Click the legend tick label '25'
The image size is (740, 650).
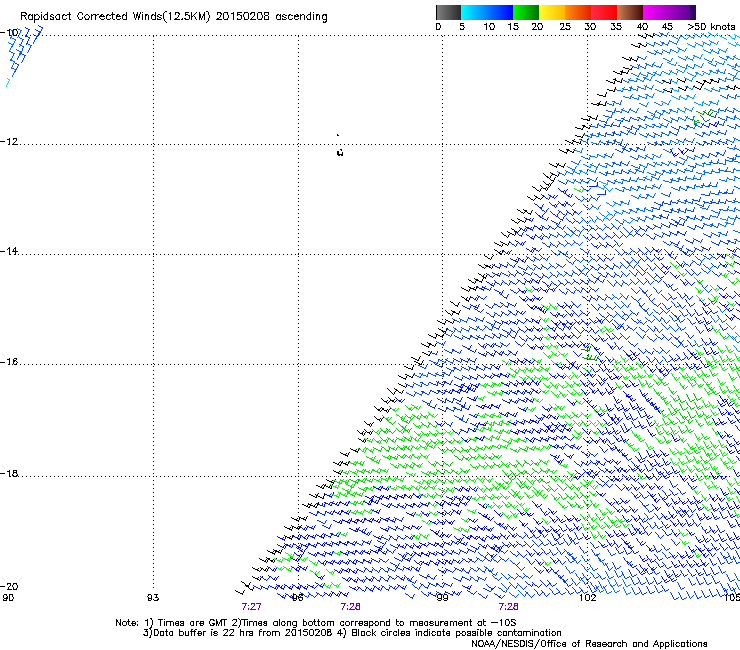coord(565,27)
